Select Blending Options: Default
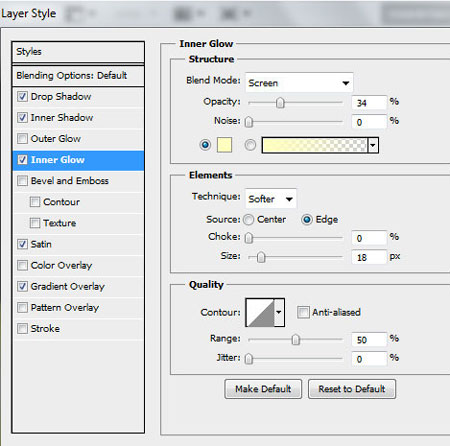Viewport: 450px width, 446px height. (x=78, y=76)
